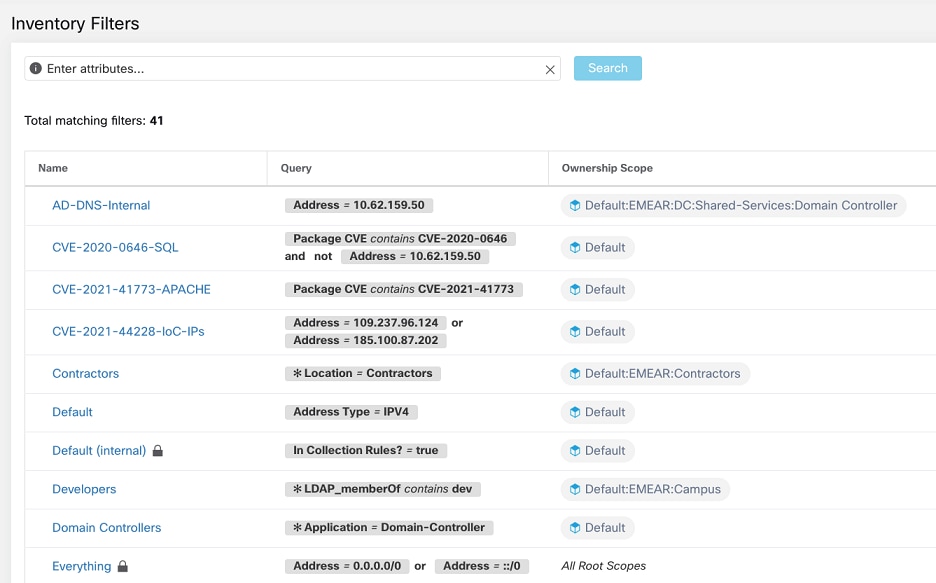Open the Developers filter
This screenshot has height=583, width=936.
[x=84, y=489]
